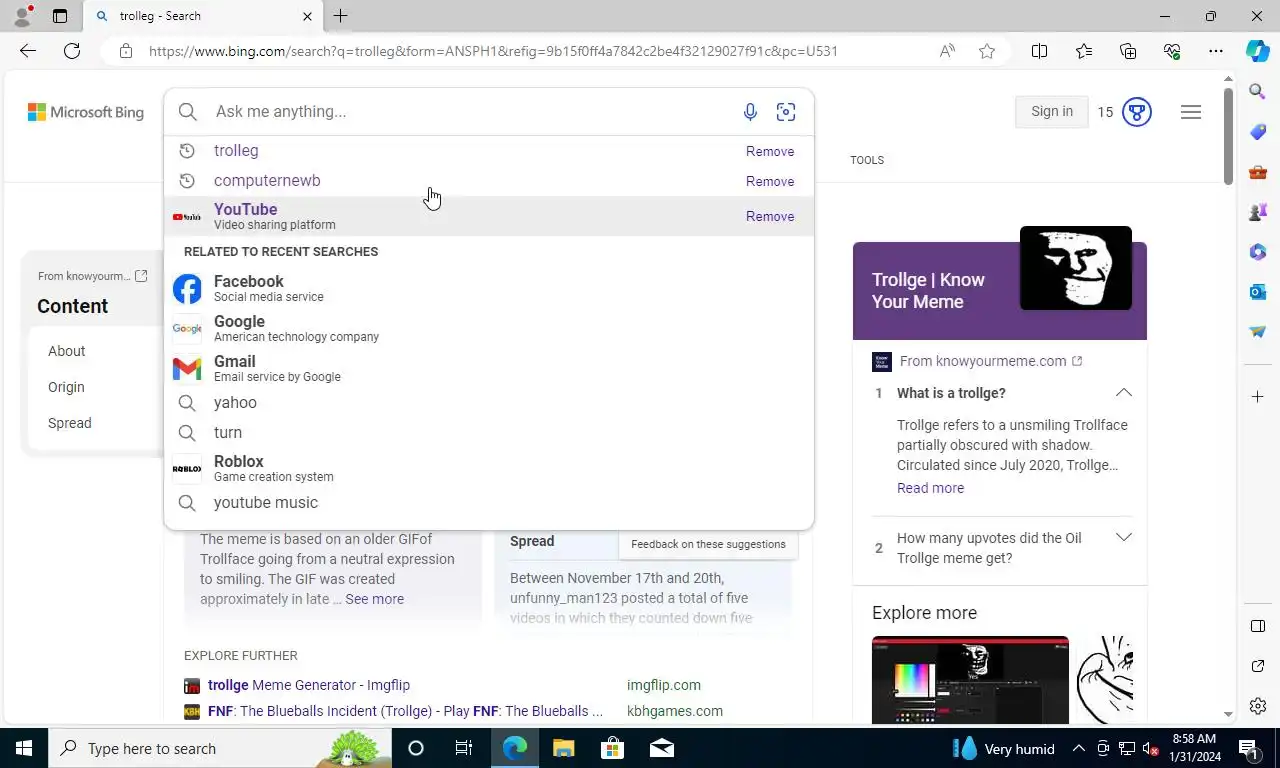Open sidebar Shopping tag icon
Image resolution: width=1280 pixels, height=768 pixels.
pyautogui.click(x=1258, y=132)
